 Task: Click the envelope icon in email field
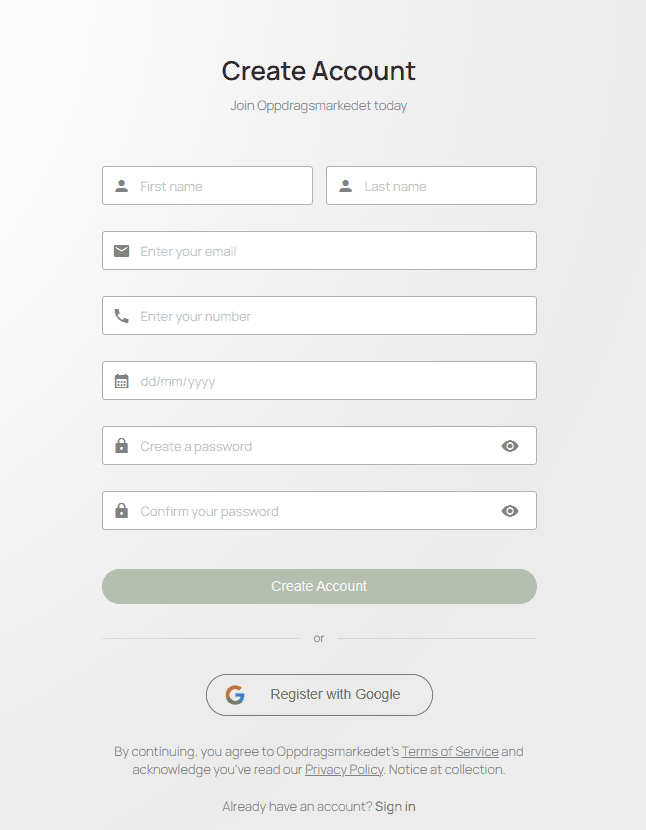(122, 251)
